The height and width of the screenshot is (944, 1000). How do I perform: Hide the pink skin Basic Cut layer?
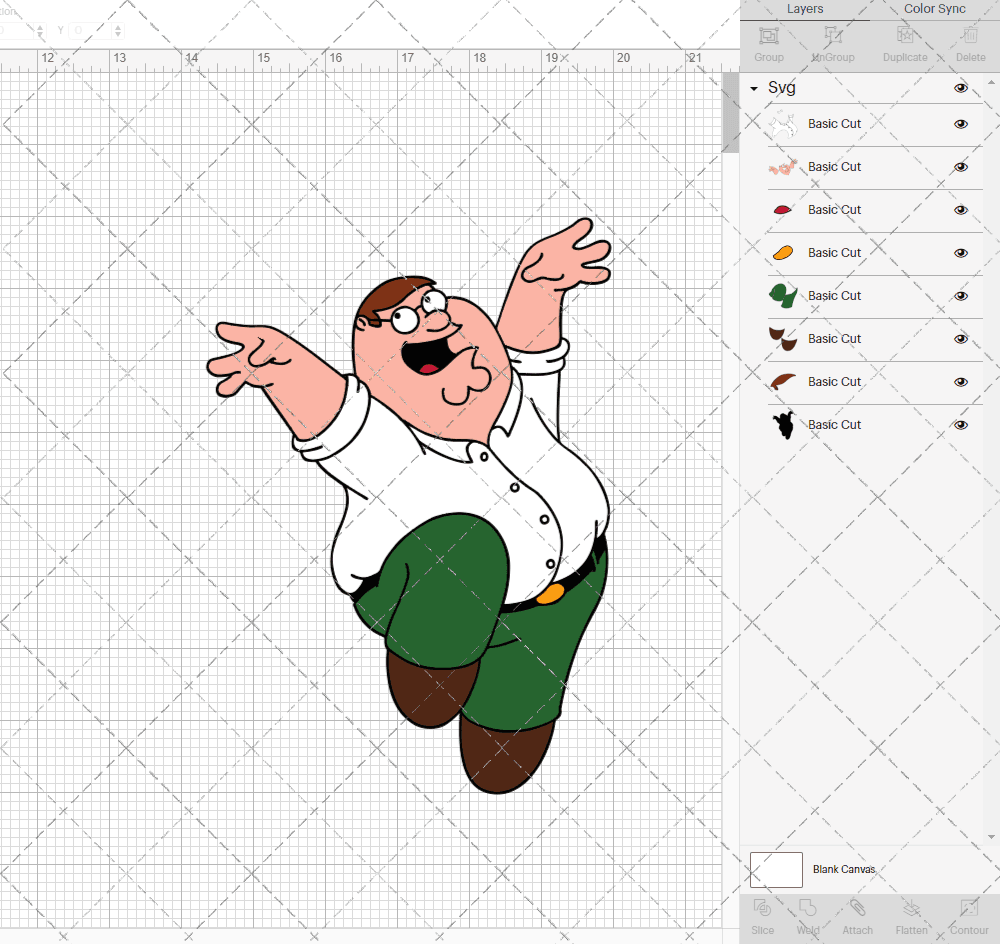point(960,167)
